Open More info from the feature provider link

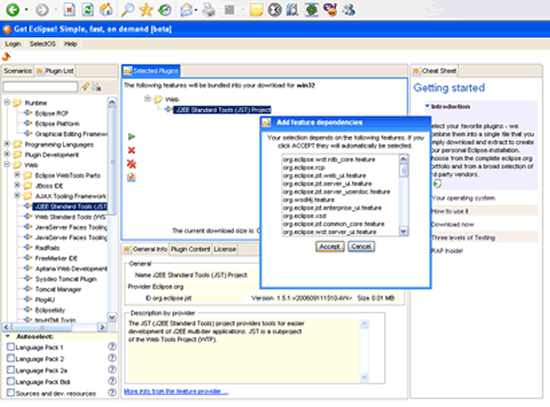click(176, 391)
